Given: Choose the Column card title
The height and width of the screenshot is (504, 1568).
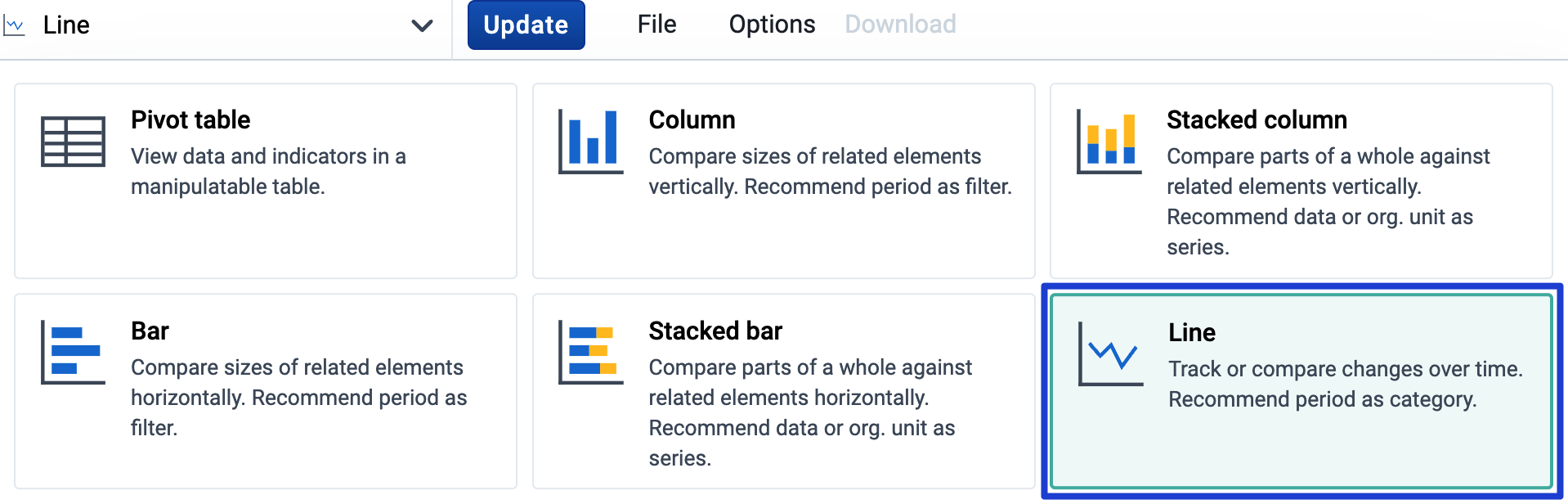Looking at the screenshot, I should [692, 119].
